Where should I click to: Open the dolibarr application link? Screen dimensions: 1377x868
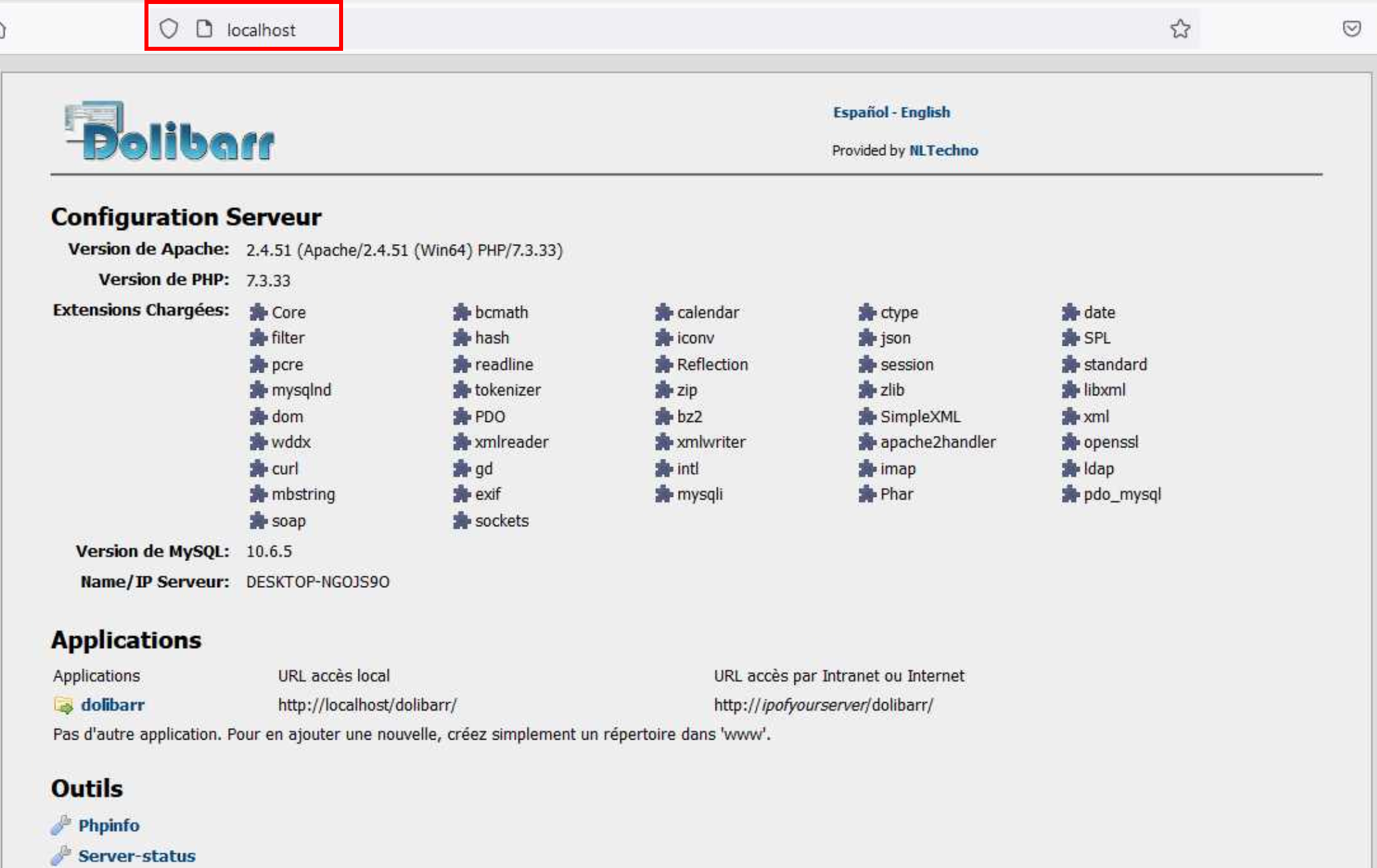click(x=112, y=705)
